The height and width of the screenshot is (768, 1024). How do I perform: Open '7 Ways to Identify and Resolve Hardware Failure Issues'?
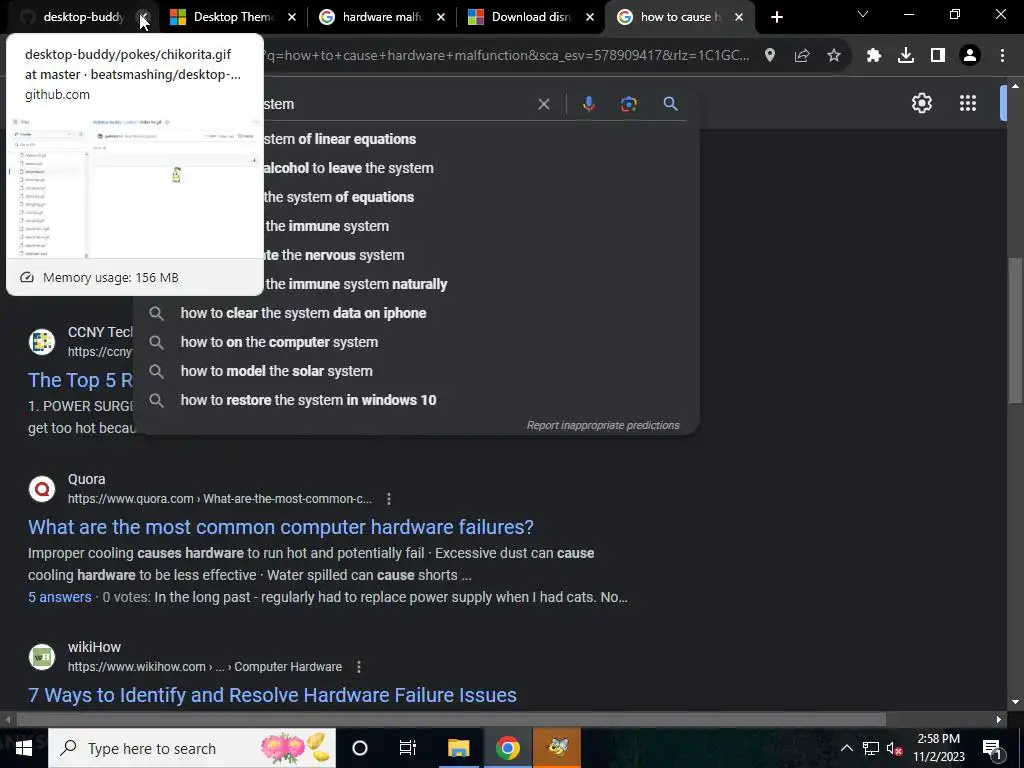272,695
